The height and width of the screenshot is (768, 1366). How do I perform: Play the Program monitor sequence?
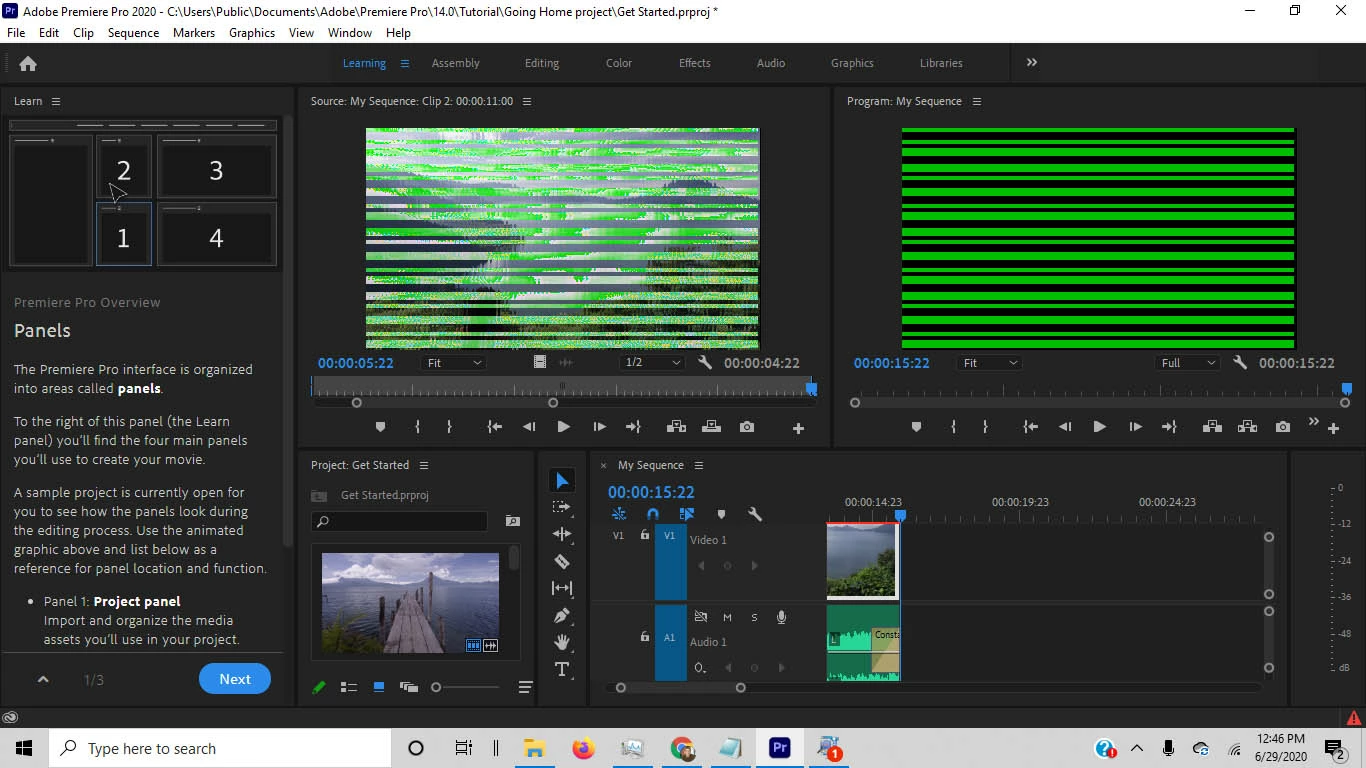click(x=1099, y=427)
